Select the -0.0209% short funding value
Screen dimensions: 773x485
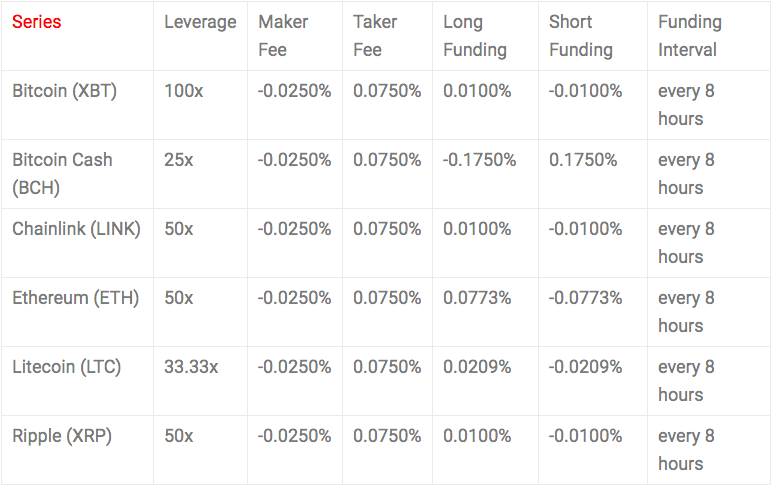pos(585,367)
